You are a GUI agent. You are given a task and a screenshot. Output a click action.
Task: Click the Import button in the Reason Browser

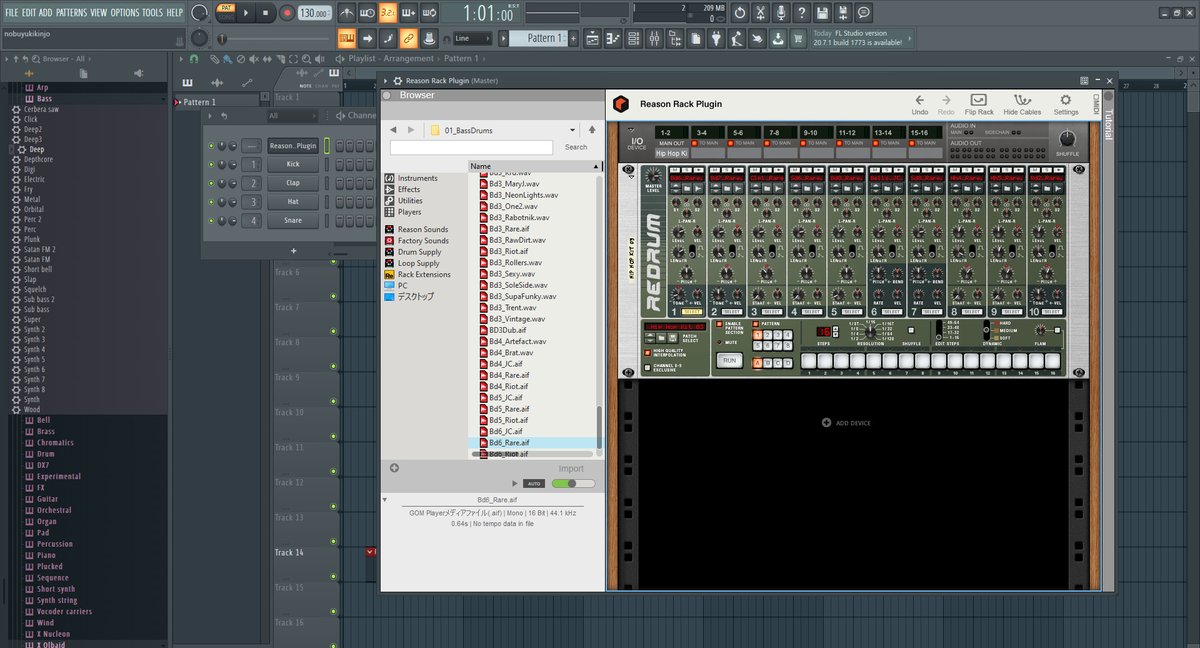point(571,468)
